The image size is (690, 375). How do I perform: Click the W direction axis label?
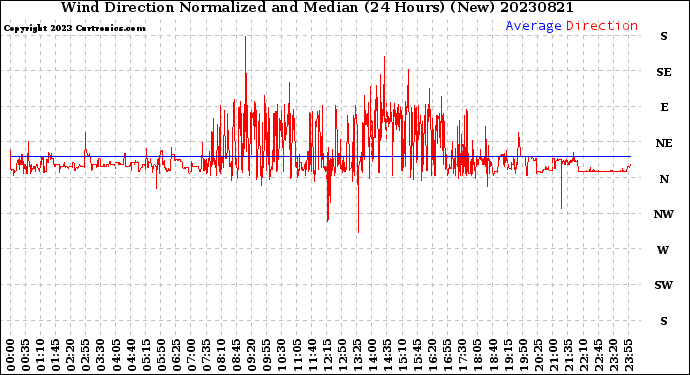pyautogui.click(x=663, y=250)
